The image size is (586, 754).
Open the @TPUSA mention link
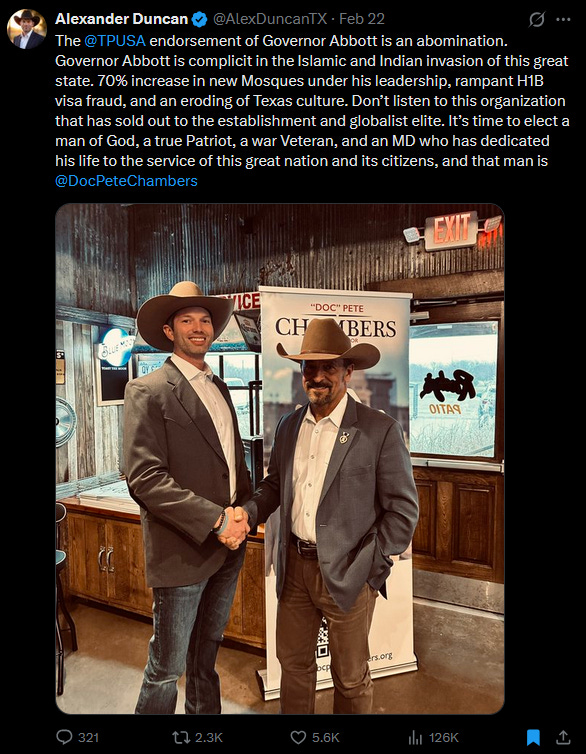(x=114, y=41)
